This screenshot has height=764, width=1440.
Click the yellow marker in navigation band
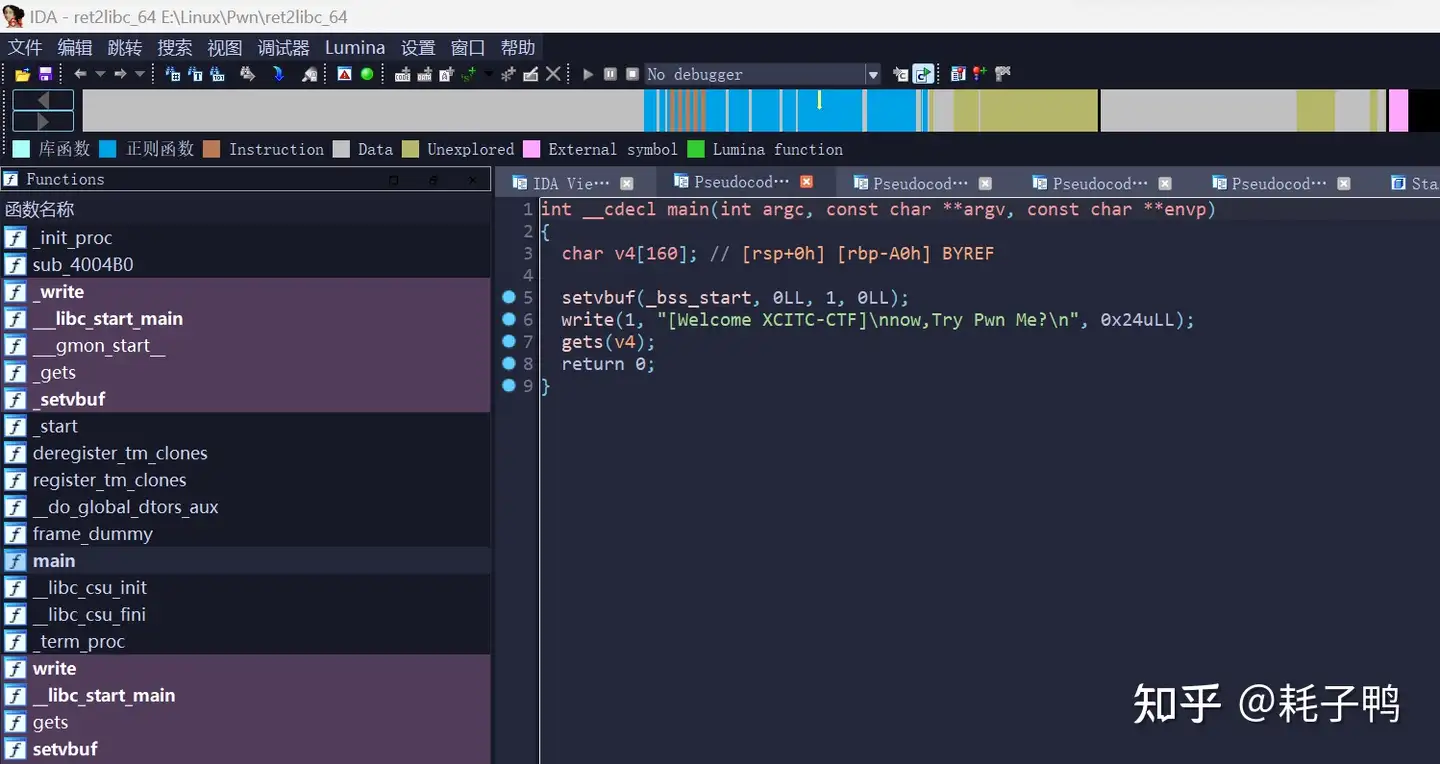[819, 100]
